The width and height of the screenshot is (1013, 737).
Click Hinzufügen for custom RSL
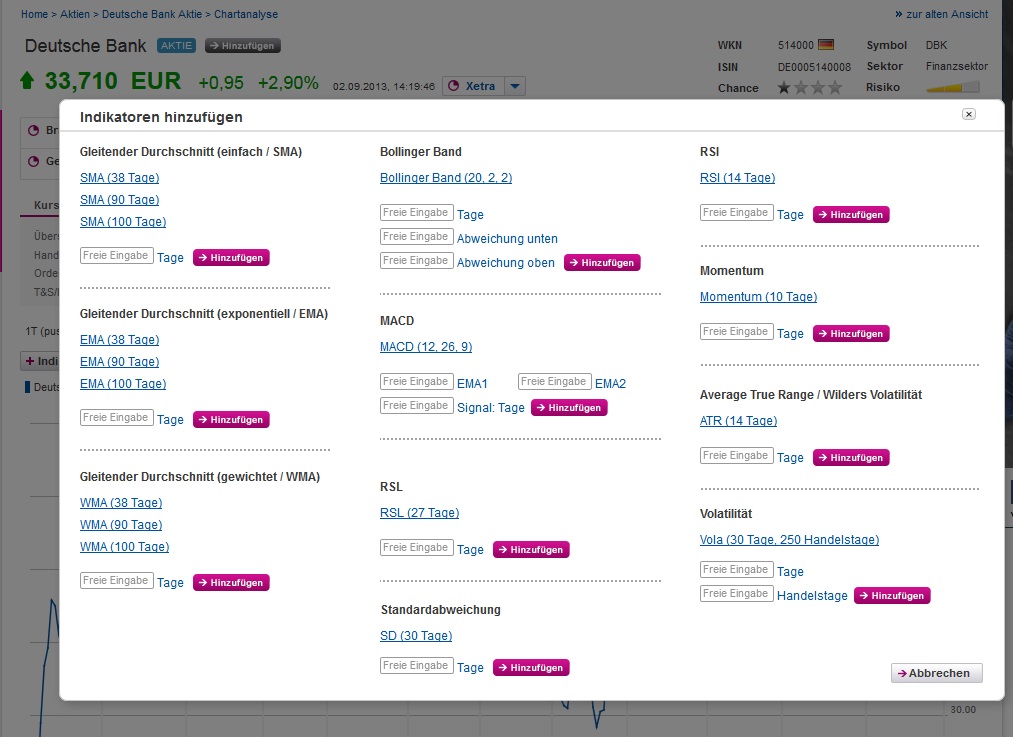coord(531,550)
